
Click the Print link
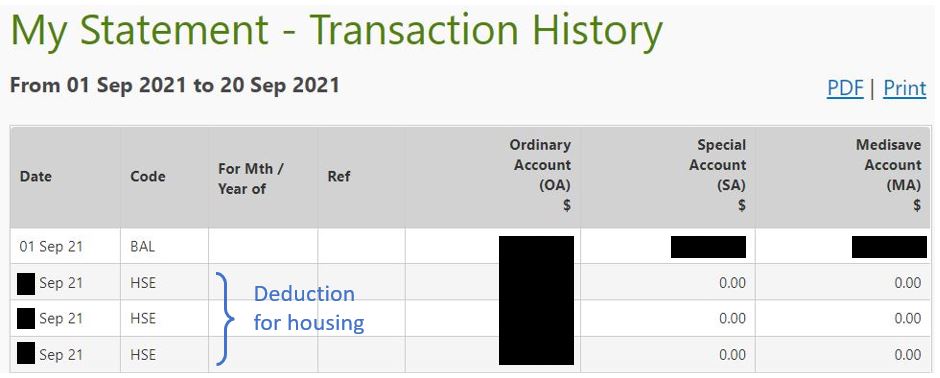(x=905, y=88)
